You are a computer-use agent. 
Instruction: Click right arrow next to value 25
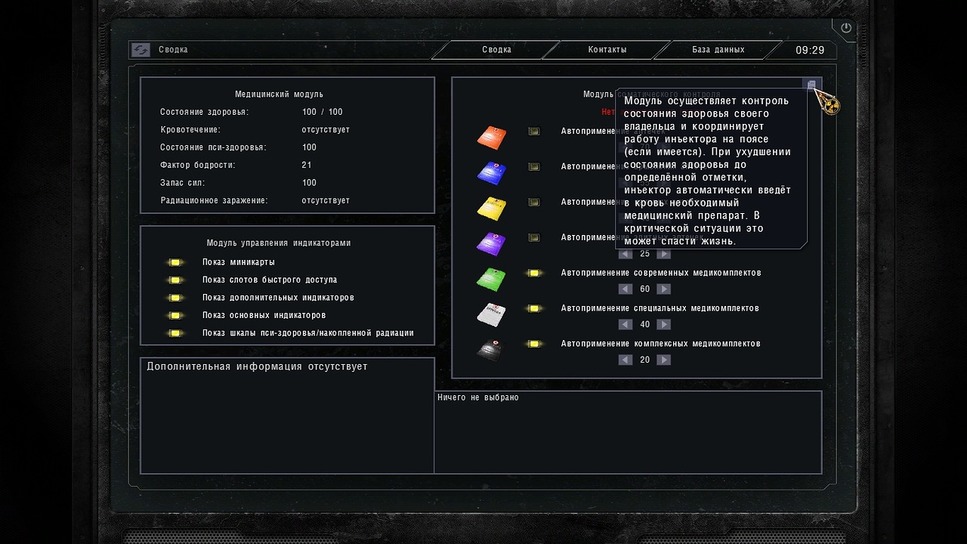(x=664, y=253)
